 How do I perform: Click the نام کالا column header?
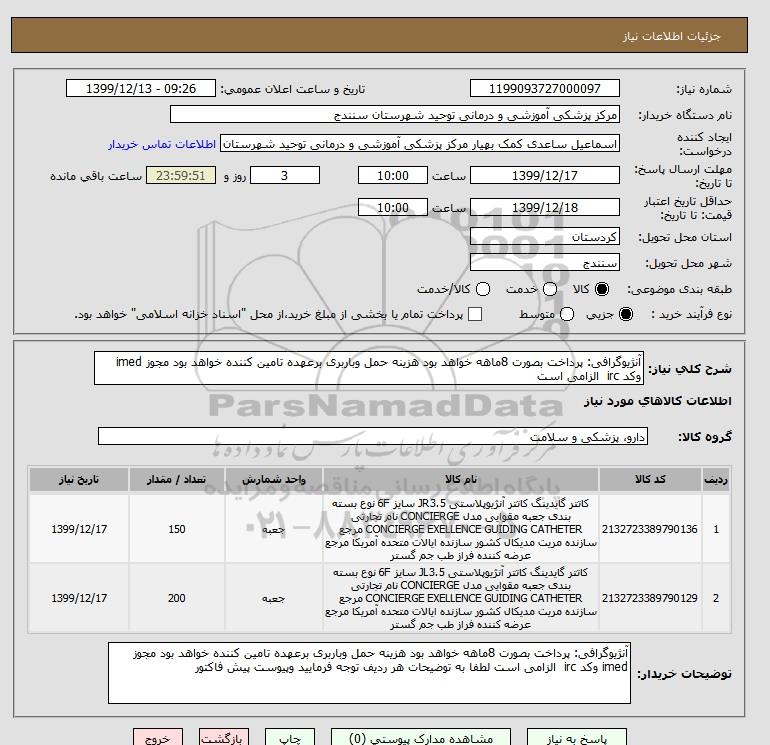[461, 479]
